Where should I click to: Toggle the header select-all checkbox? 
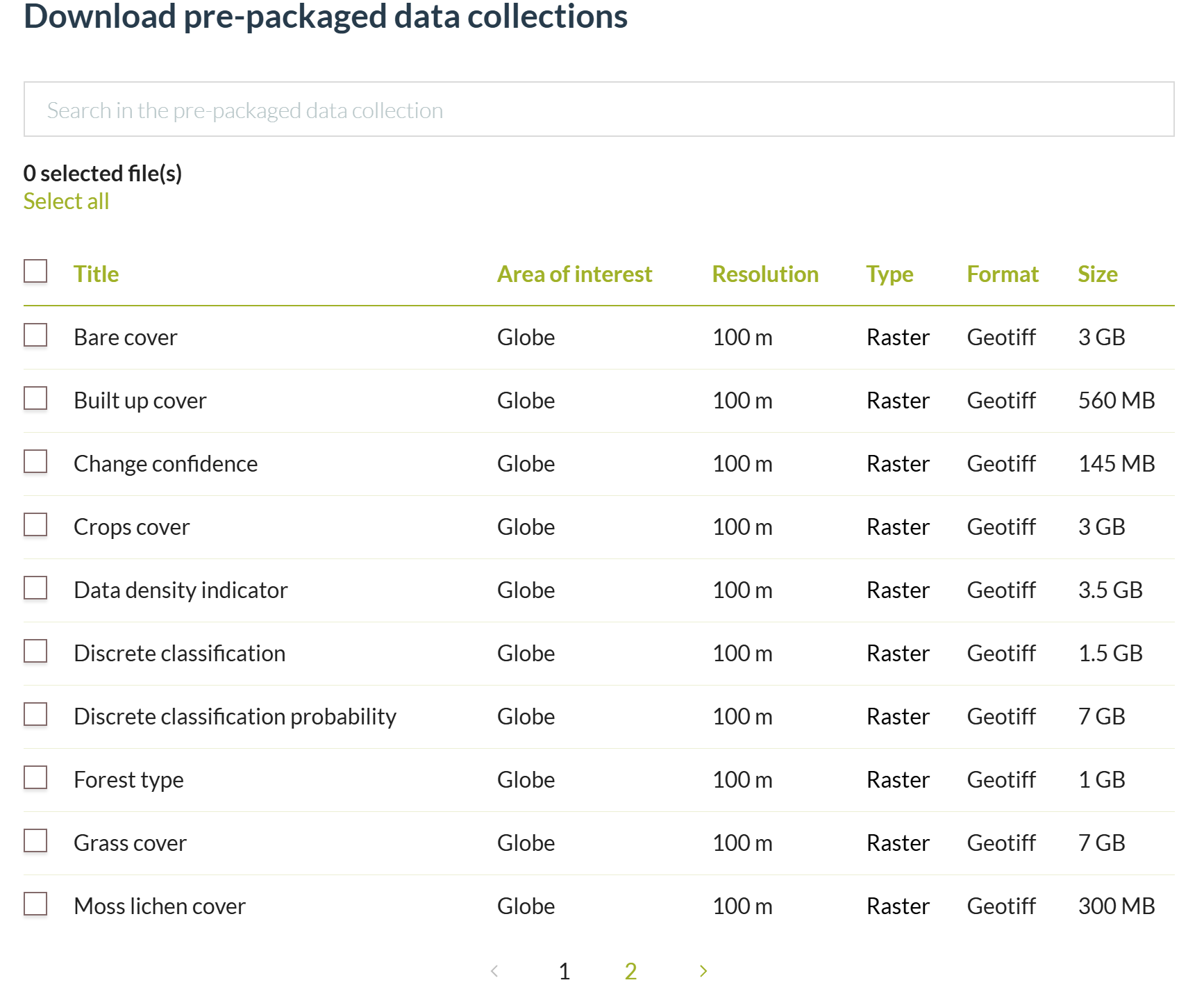coord(35,272)
